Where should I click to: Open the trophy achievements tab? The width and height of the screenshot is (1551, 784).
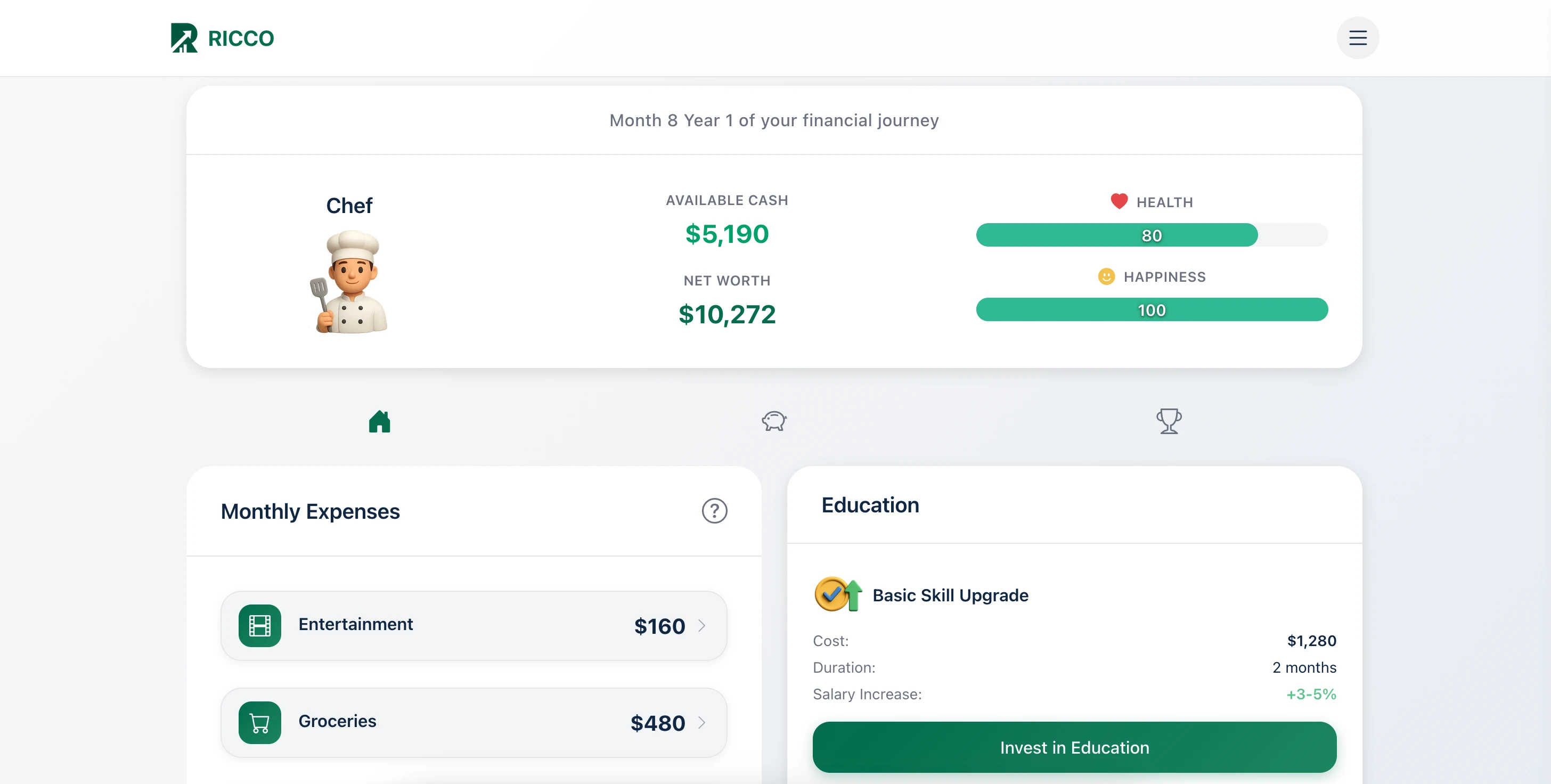pos(1168,421)
